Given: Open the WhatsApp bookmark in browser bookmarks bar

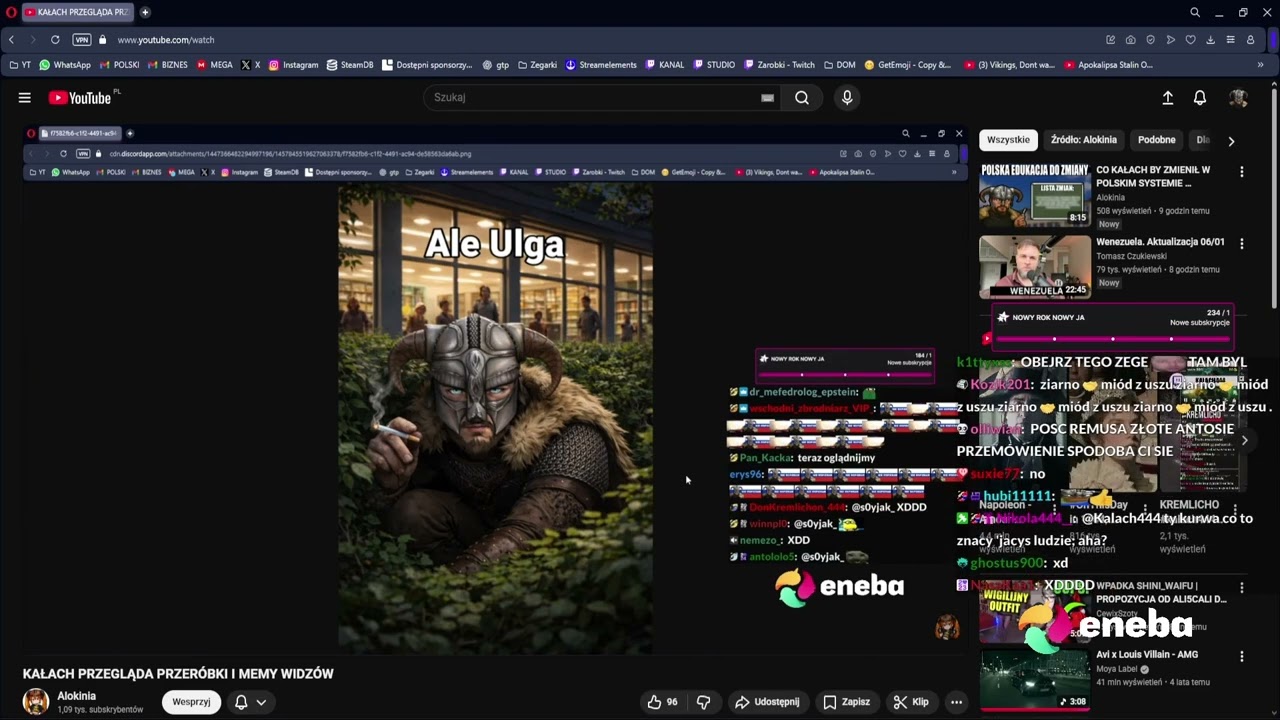Looking at the screenshot, I should pos(65,65).
